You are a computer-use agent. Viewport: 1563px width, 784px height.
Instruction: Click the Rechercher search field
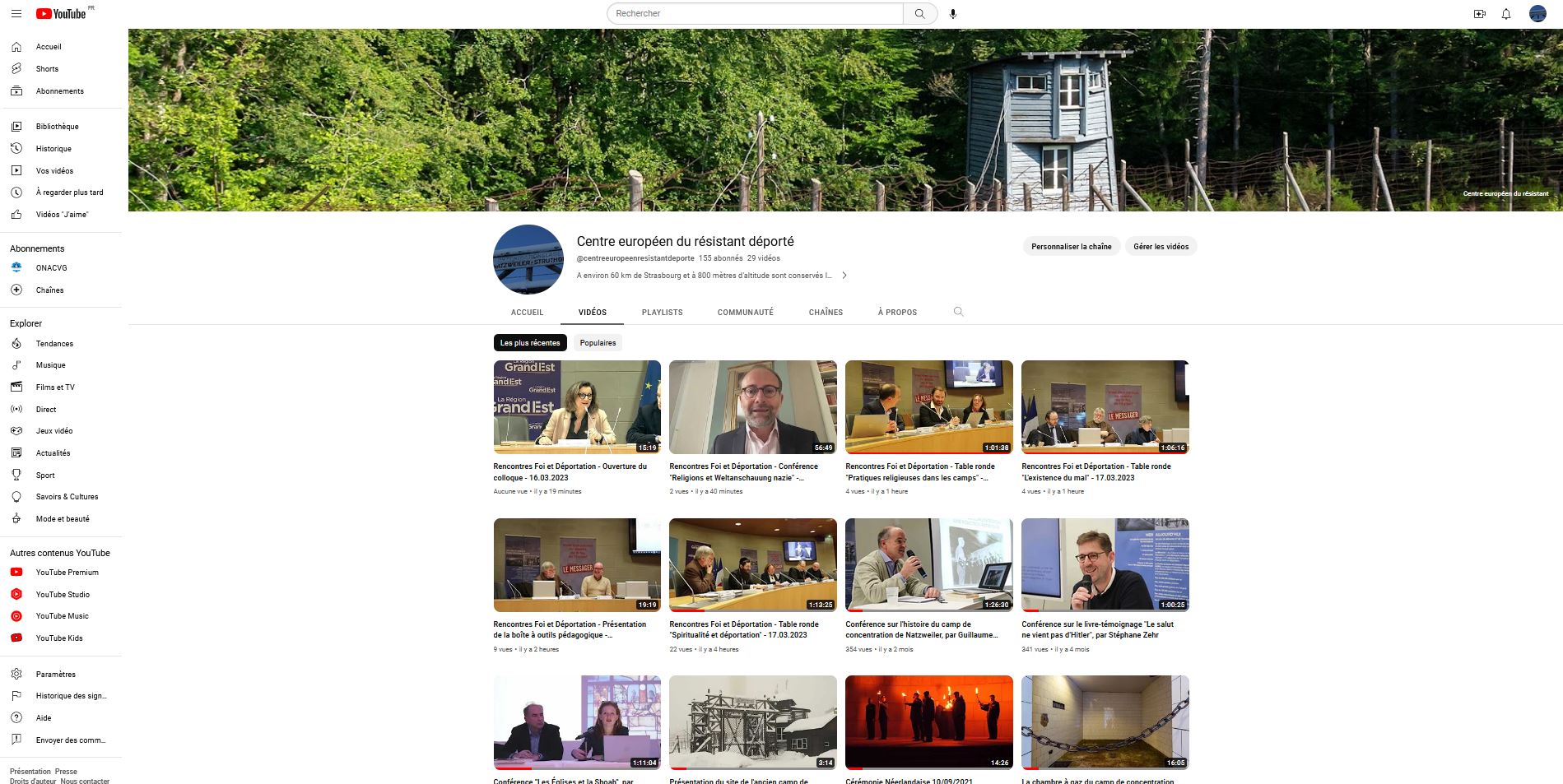pos(756,14)
